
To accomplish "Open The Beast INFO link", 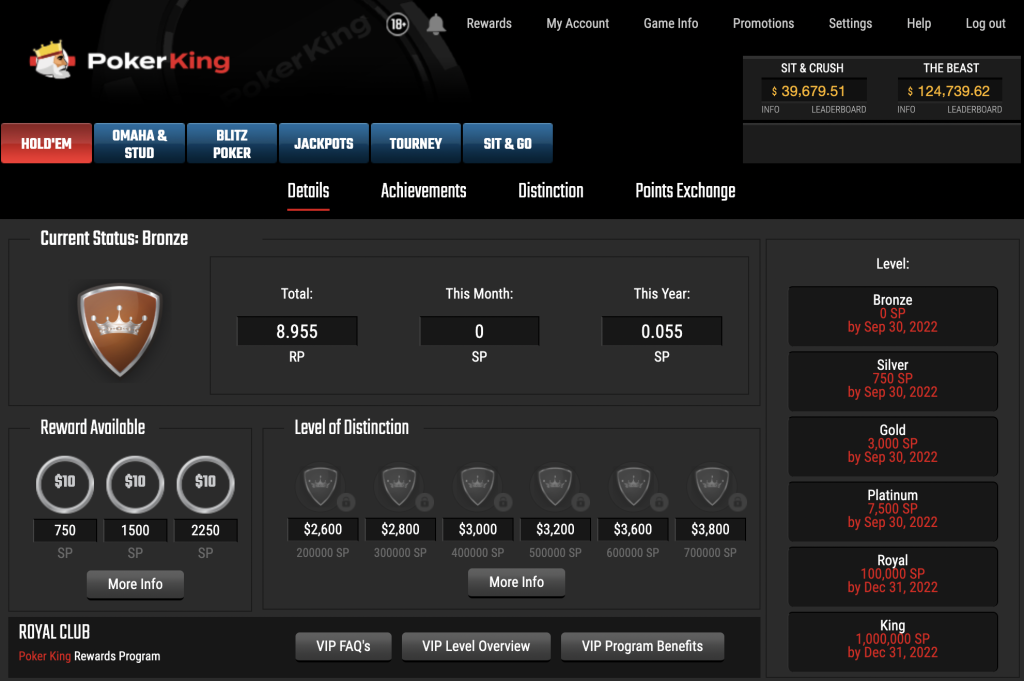I will coord(906,110).
